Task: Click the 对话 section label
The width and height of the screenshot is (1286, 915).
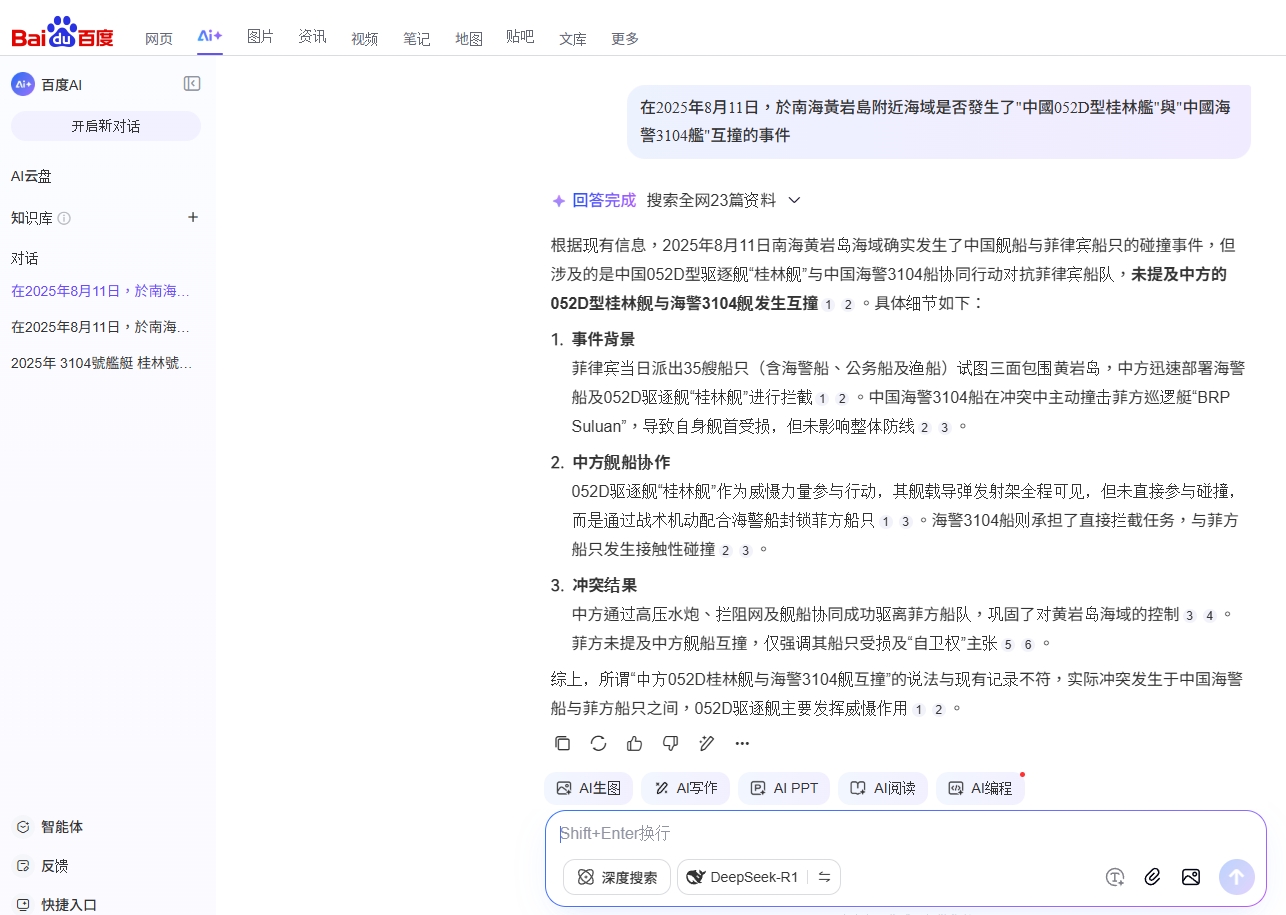Action: point(25,258)
